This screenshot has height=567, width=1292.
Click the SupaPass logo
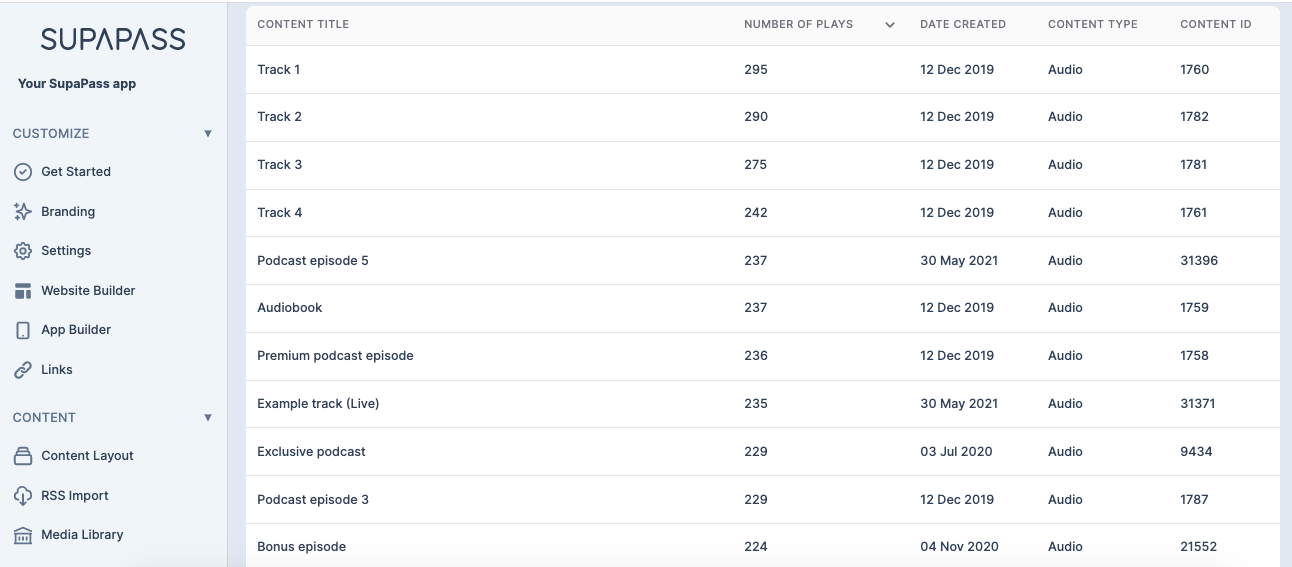click(113, 39)
